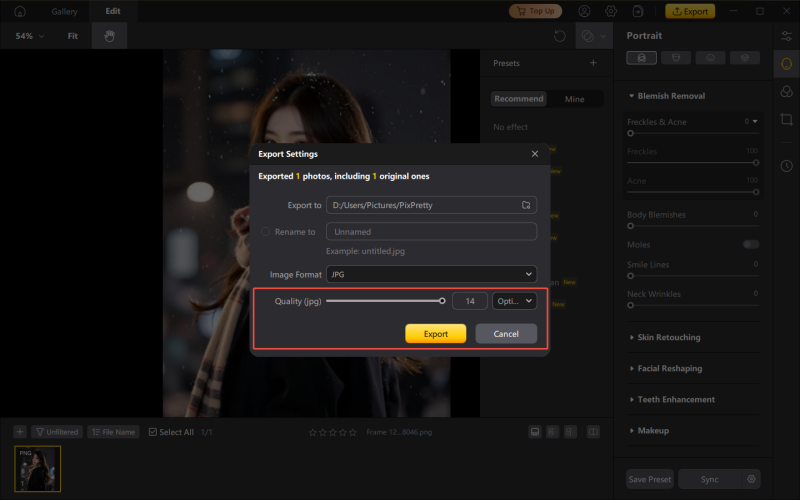The image size is (800, 500).
Task: Open the Image Format JPG dropdown
Action: pos(431,274)
